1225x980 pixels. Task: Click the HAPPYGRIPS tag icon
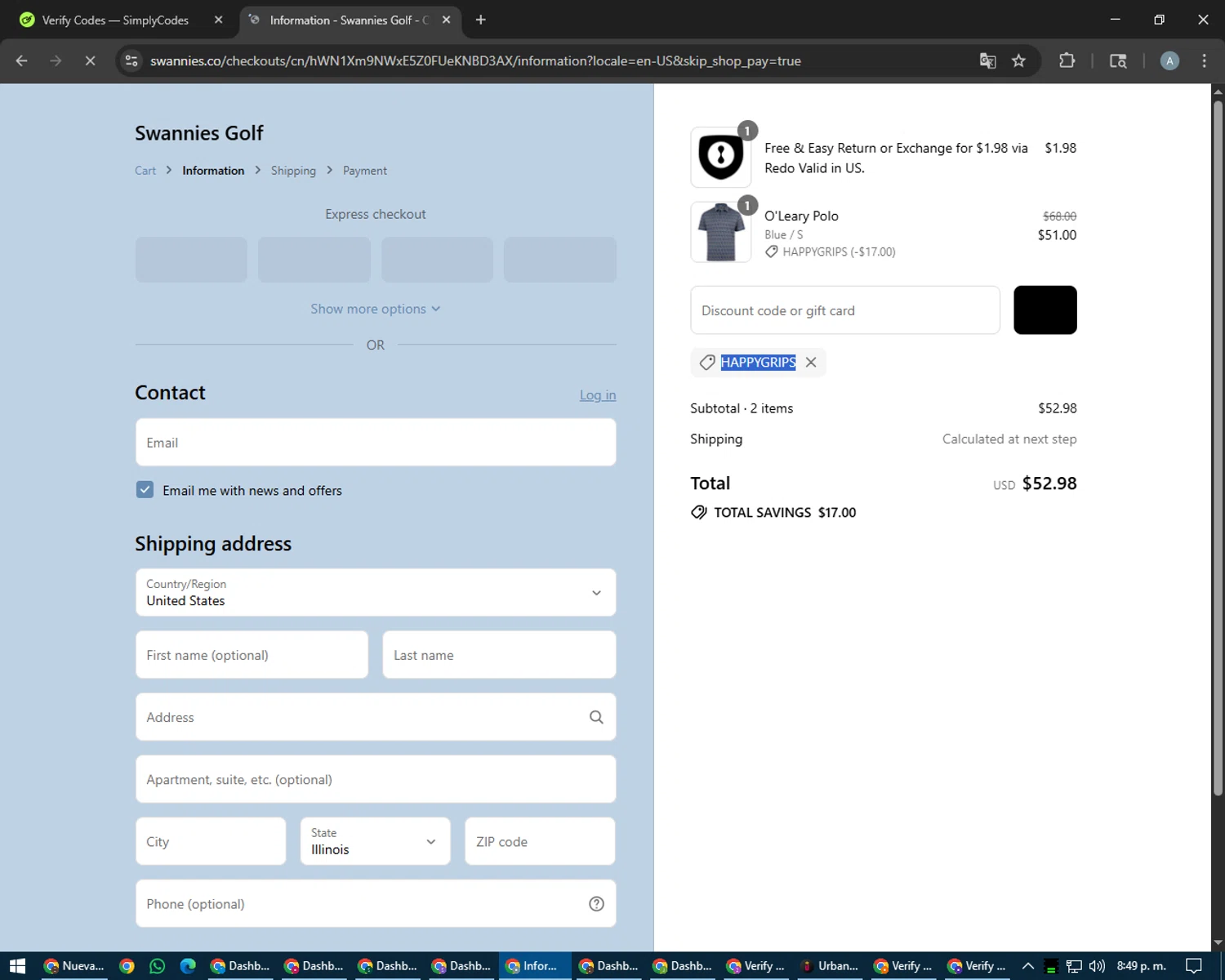(x=707, y=363)
